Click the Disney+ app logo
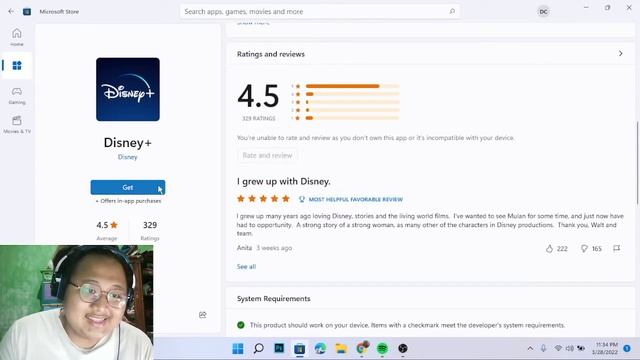 pyautogui.click(x=128, y=89)
